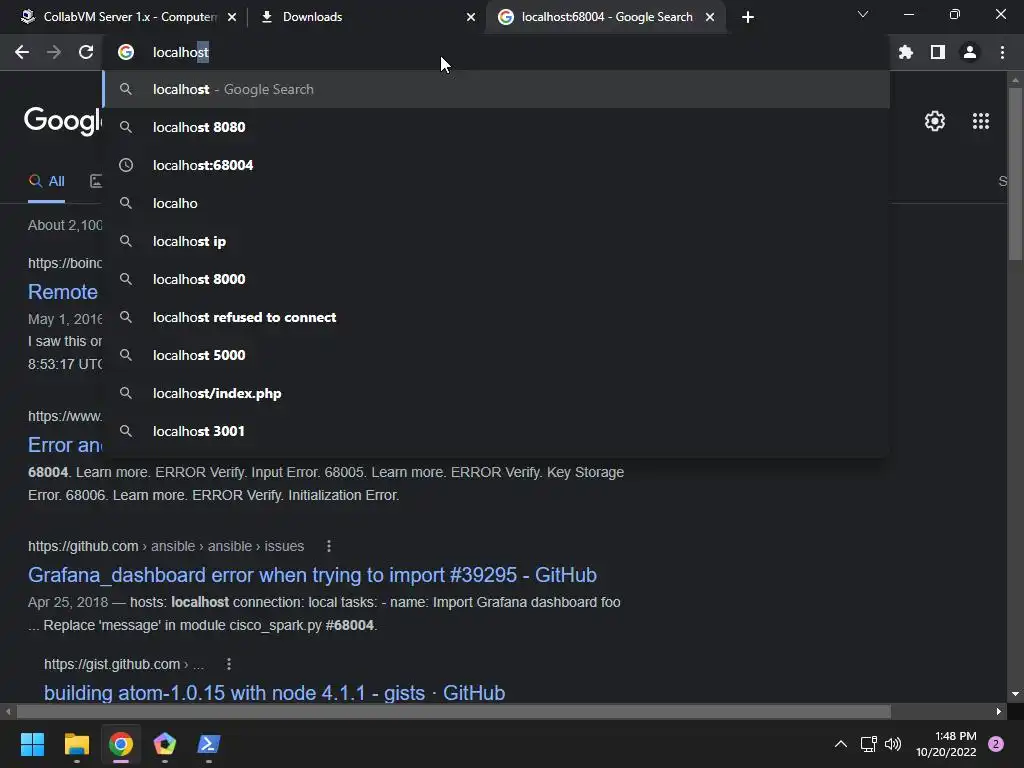Select the All search results tab
This screenshot has width=1024, height=768.
(x=46, y=182)
